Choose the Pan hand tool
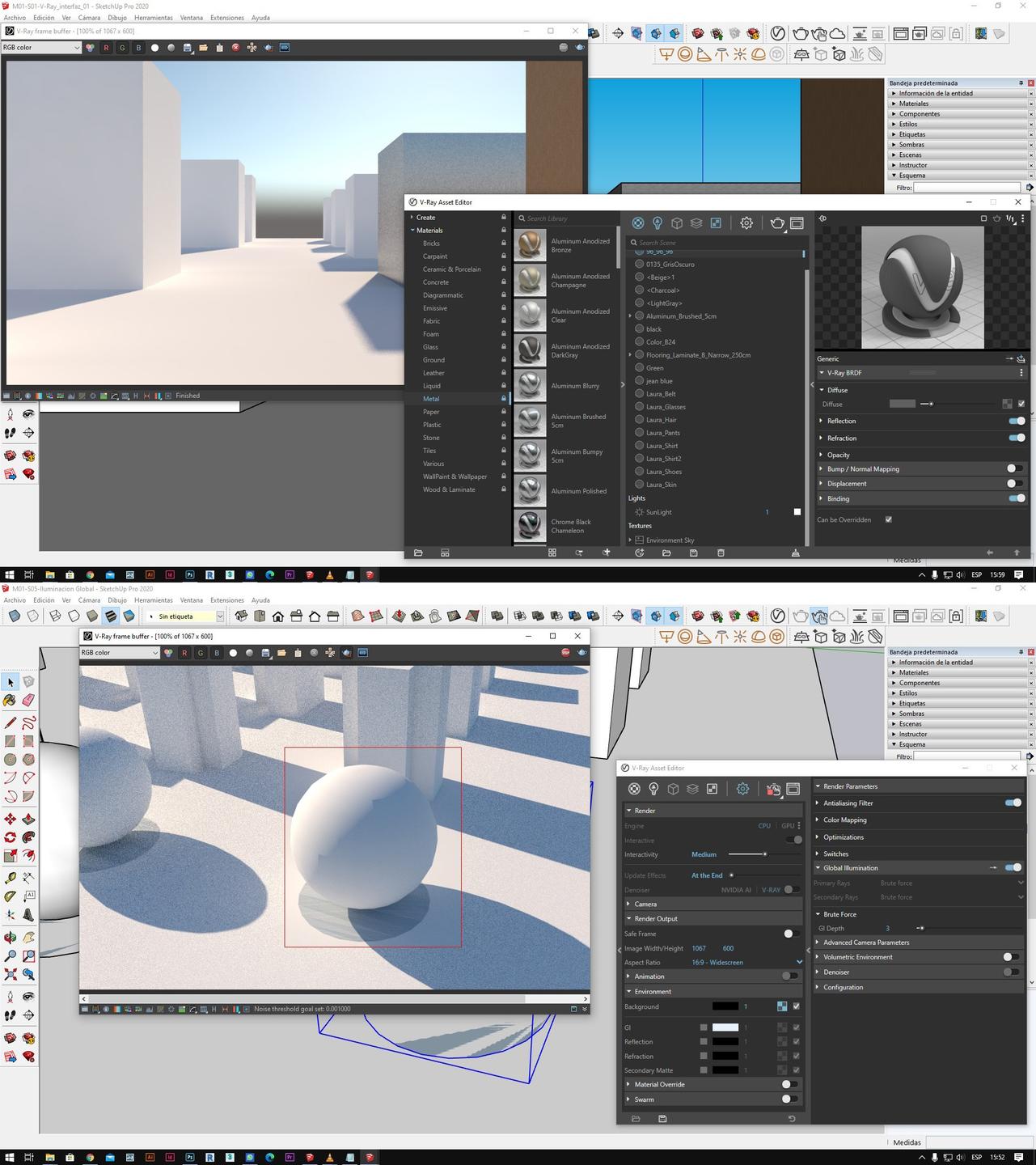Image resolution: width=1036 pixels, height=1165 pixels. 28,937
